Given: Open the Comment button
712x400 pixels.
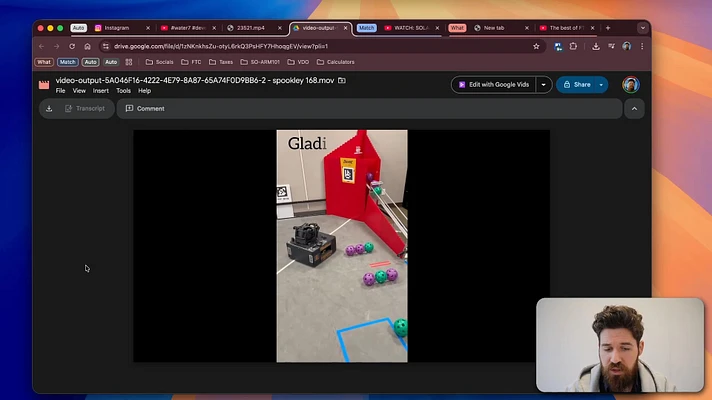Looking at the screenshot, I should tap(145, 109).
